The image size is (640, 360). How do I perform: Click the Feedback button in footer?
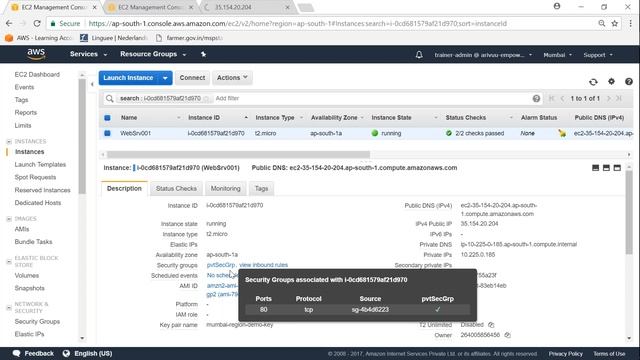(x=33, y=353)
